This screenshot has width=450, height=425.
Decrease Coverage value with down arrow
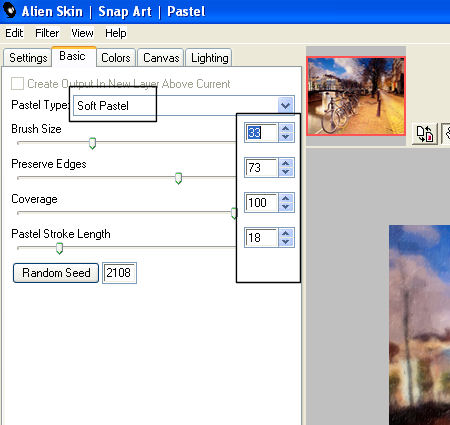[x=286, y=207]
